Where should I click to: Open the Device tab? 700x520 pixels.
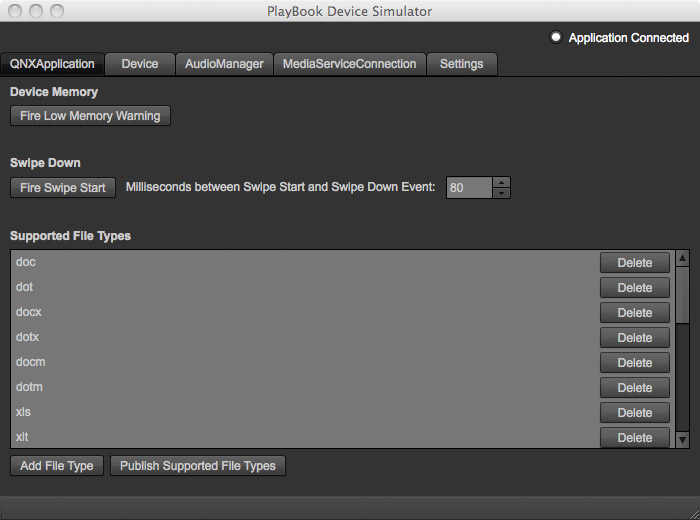click(x=140, y=64)
